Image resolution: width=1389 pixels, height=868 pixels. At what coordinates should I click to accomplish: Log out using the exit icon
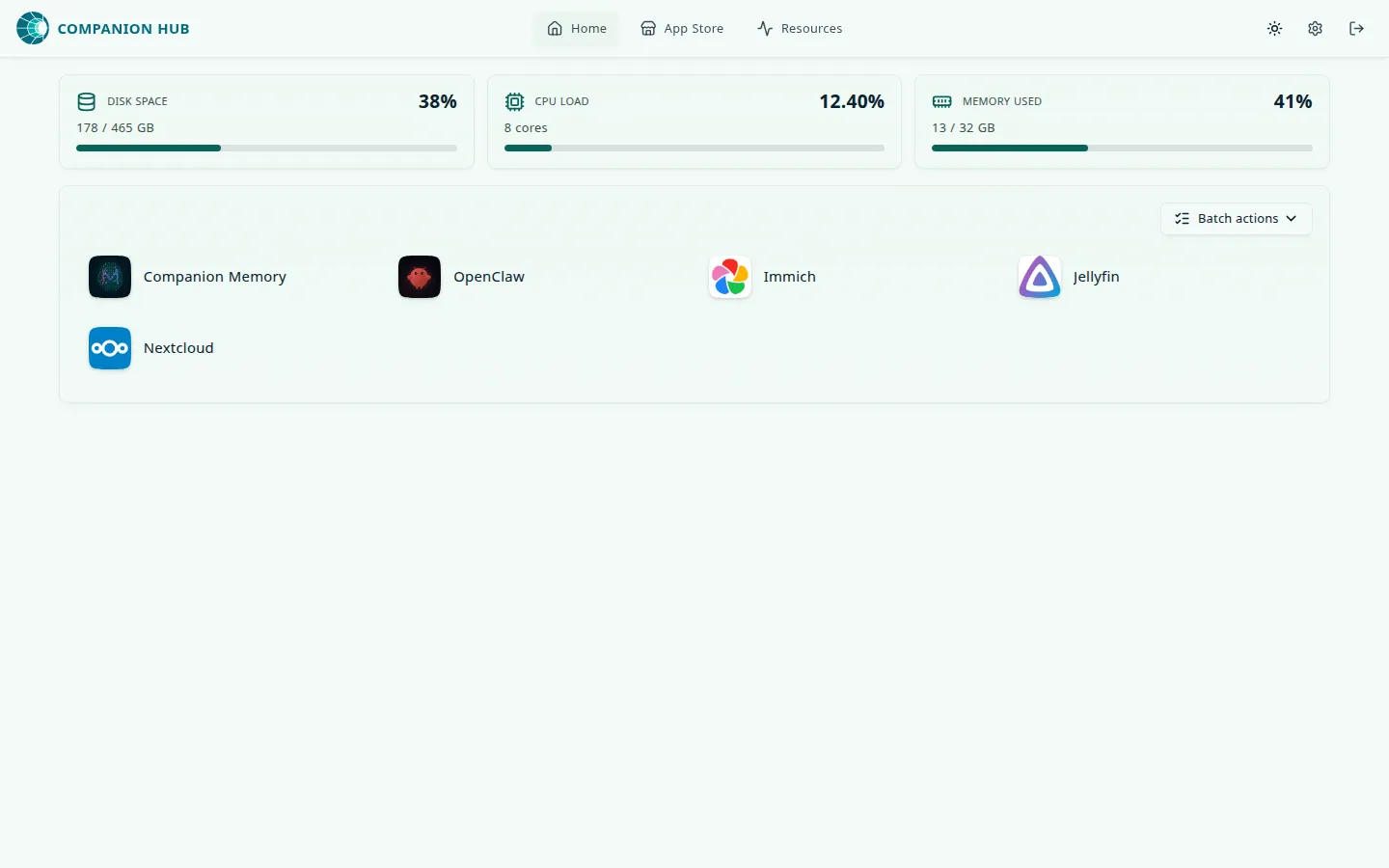[x=1356, y=29]
